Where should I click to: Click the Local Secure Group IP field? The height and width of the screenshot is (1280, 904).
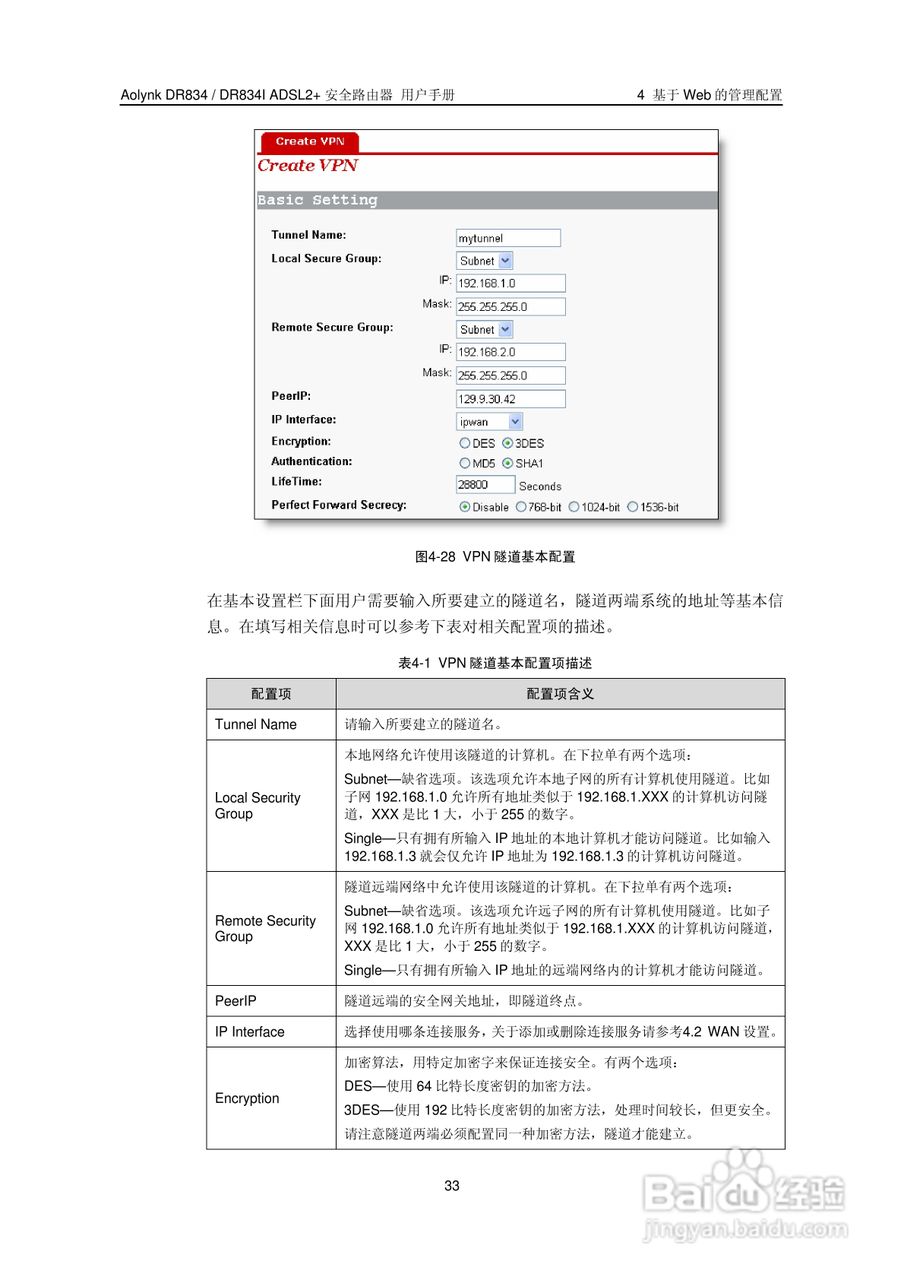(x=509, y=283)
